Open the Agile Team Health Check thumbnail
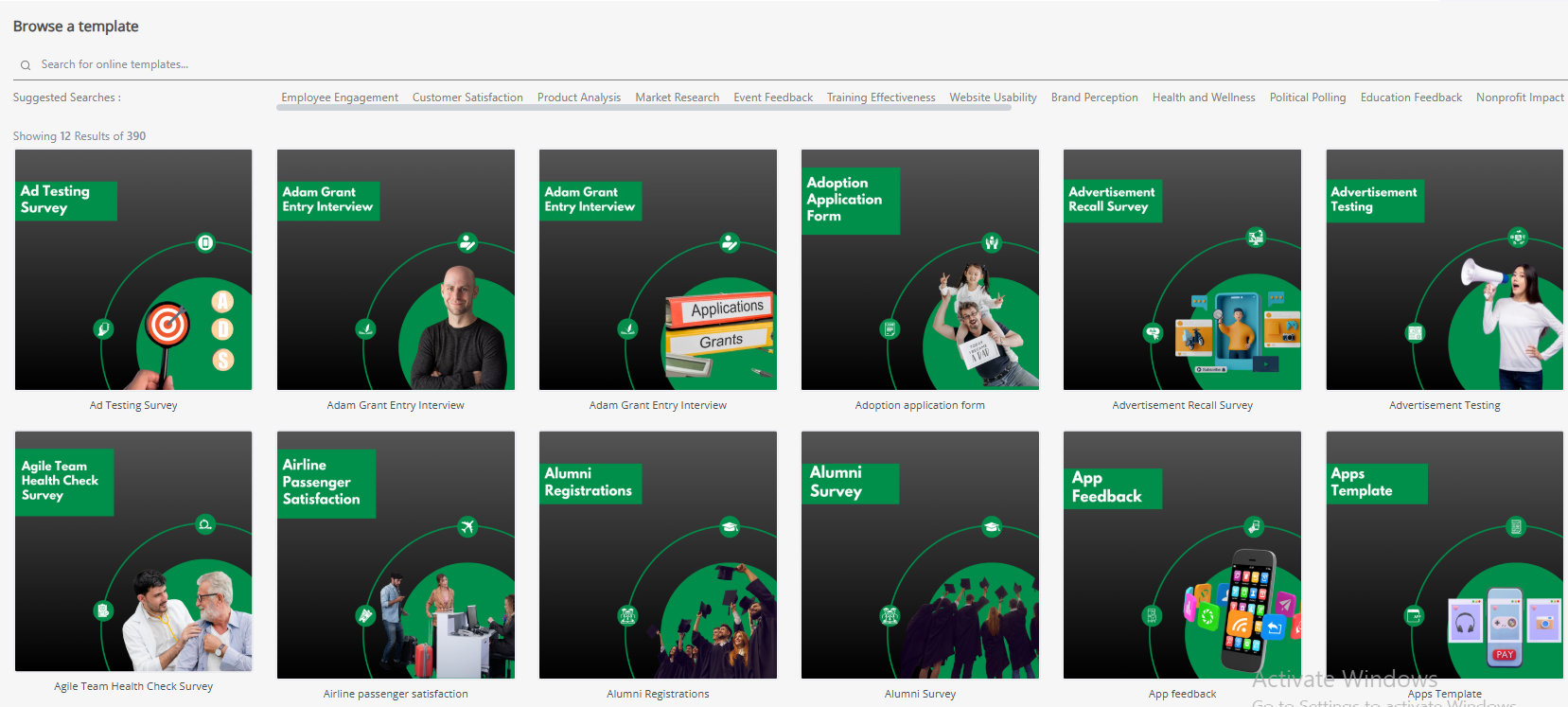The image size is (1568, 707). (x=133, y=551)
